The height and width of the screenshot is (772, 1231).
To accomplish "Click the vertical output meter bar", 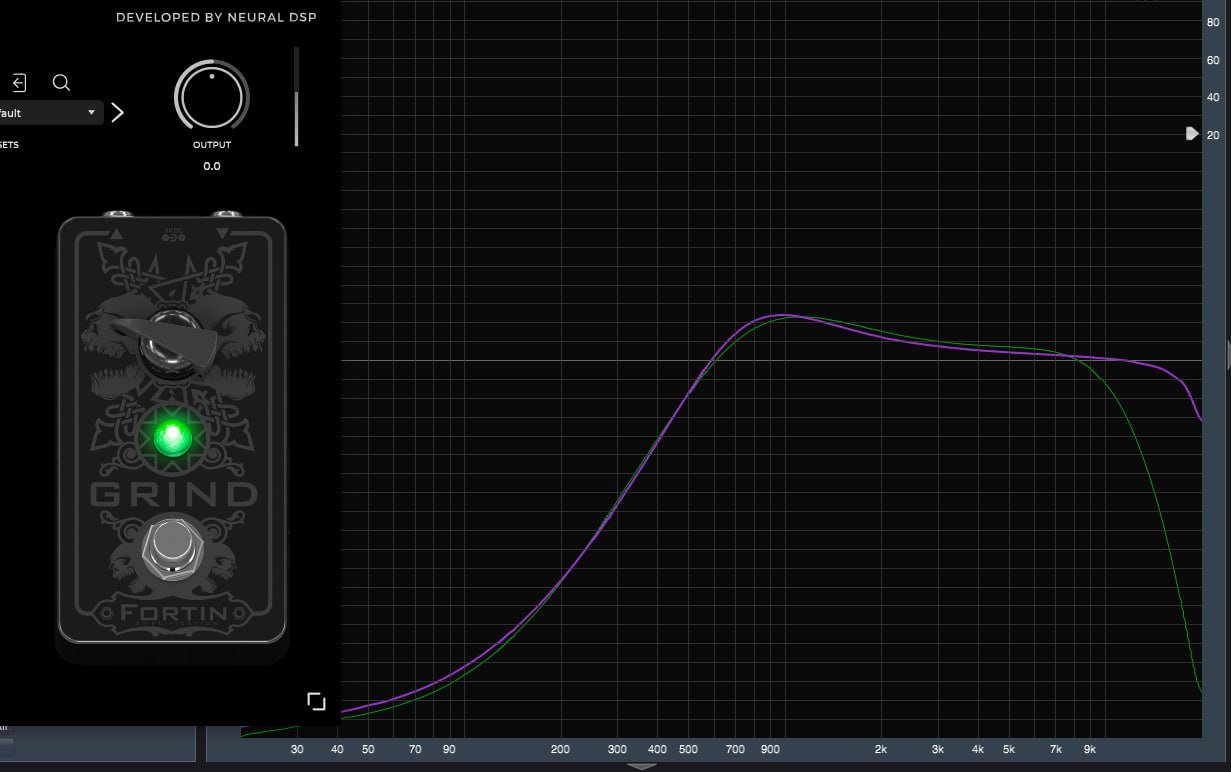I will [296, 96].
